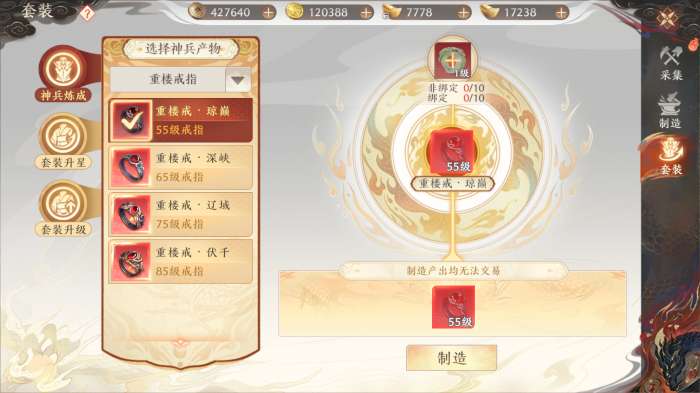Click the central 重楼戒·琼巅 ring slot
The width and height of the screenshot is (700, 393).
click(x=453, y=151)
